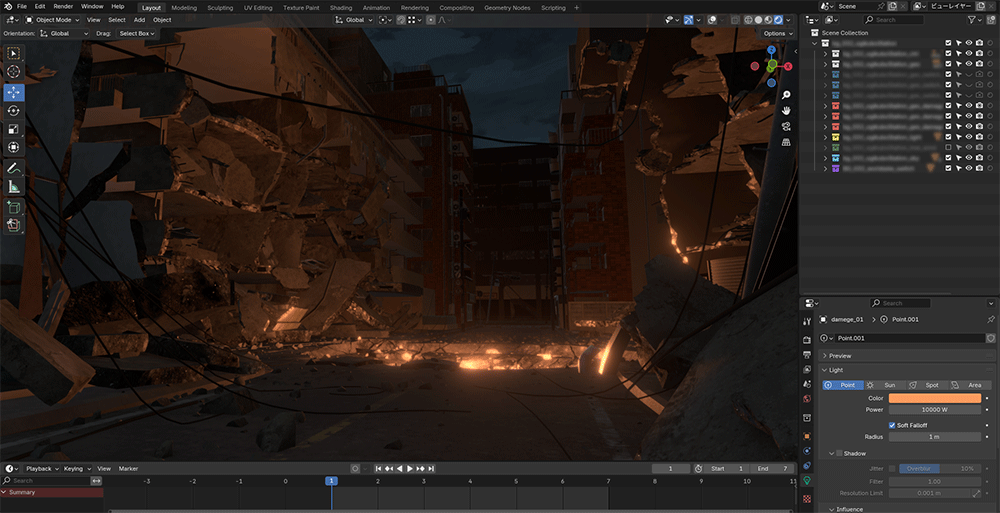
Task: Select the Spot light type
Action: [925, 385]
